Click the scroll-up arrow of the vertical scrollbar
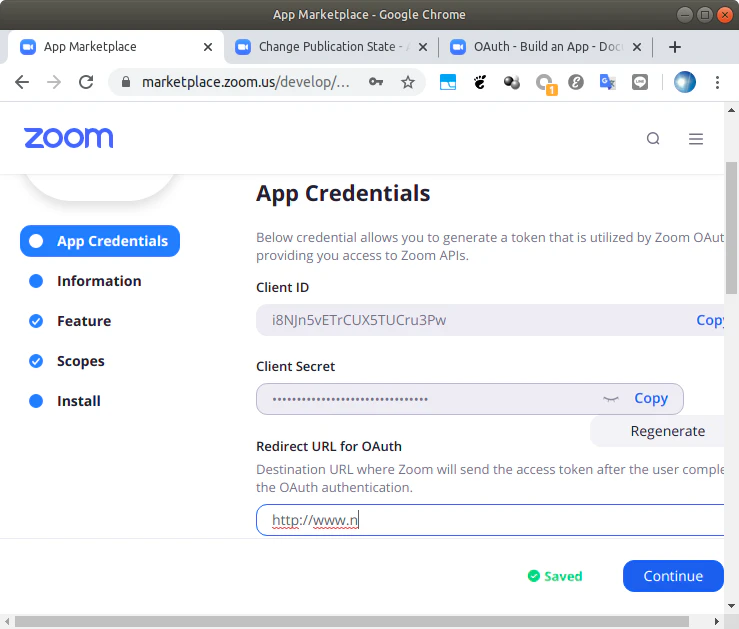Viewport: 739px width, 629px height. pos(731,111)
